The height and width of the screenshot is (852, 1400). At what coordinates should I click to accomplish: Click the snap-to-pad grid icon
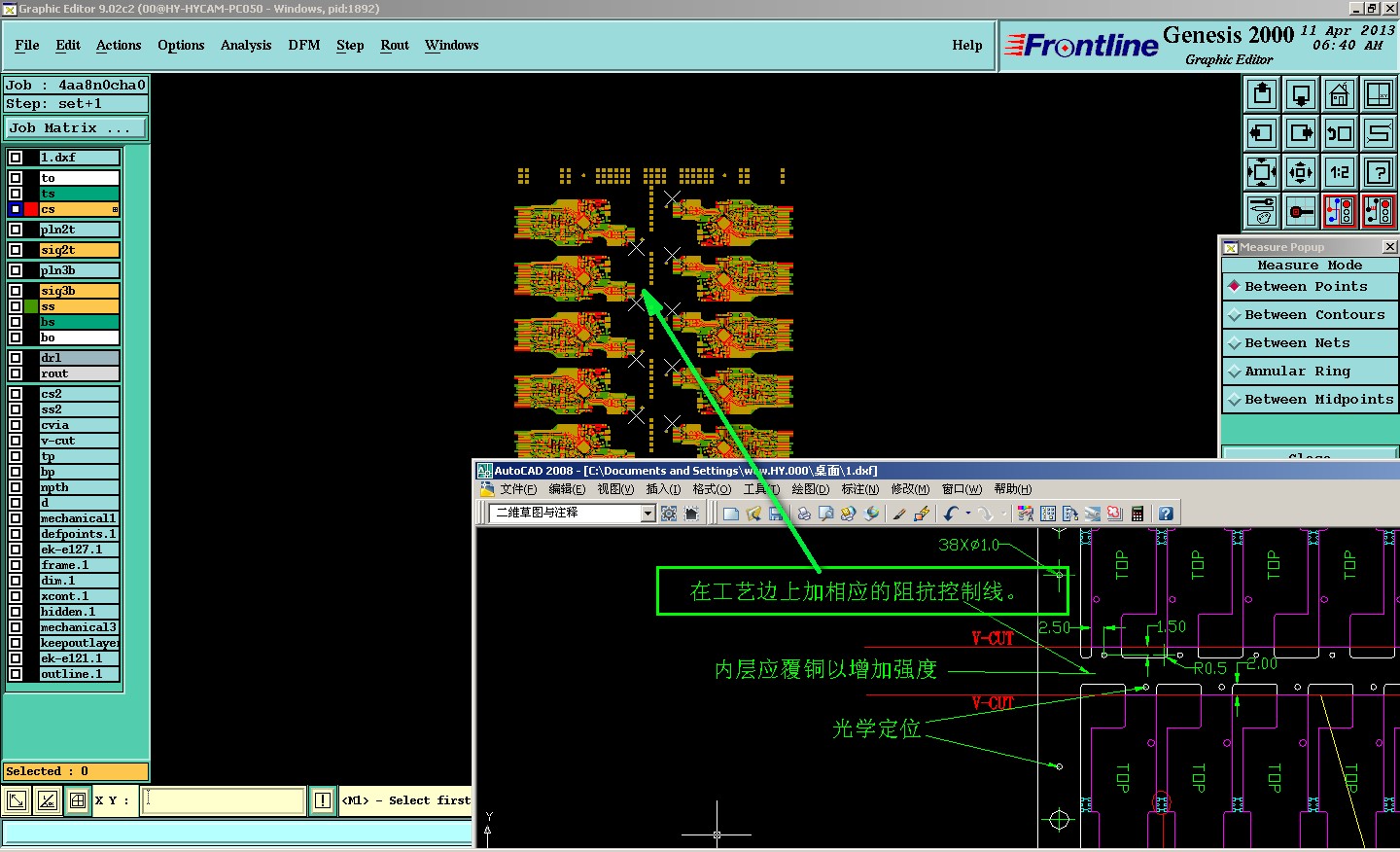(x=1301, y=211)
